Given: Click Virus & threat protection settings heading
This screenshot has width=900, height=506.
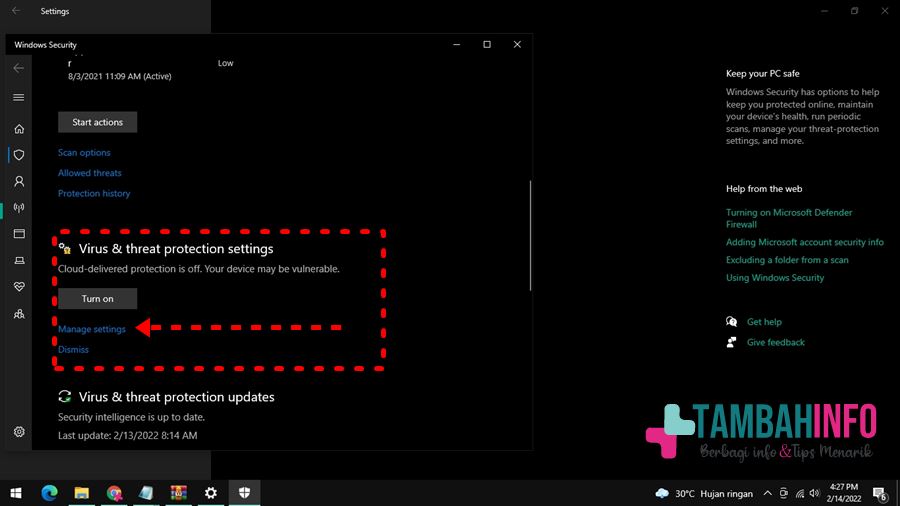Looking at the screenshot, I should click(x=176, y=249).
